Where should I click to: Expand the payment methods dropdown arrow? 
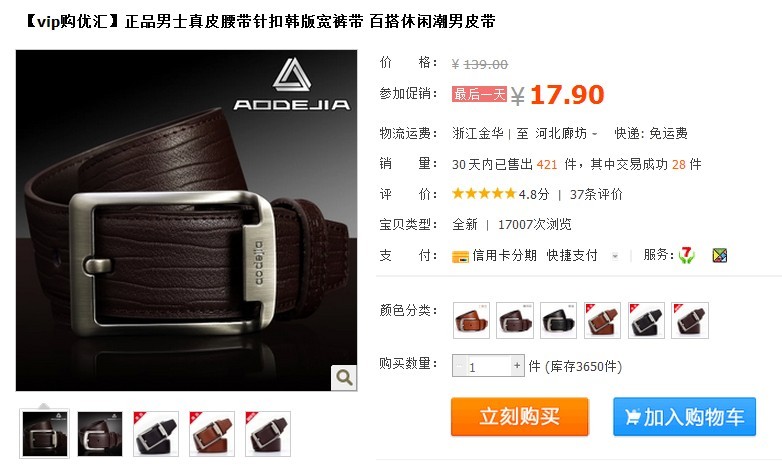(x=615, y=256)
